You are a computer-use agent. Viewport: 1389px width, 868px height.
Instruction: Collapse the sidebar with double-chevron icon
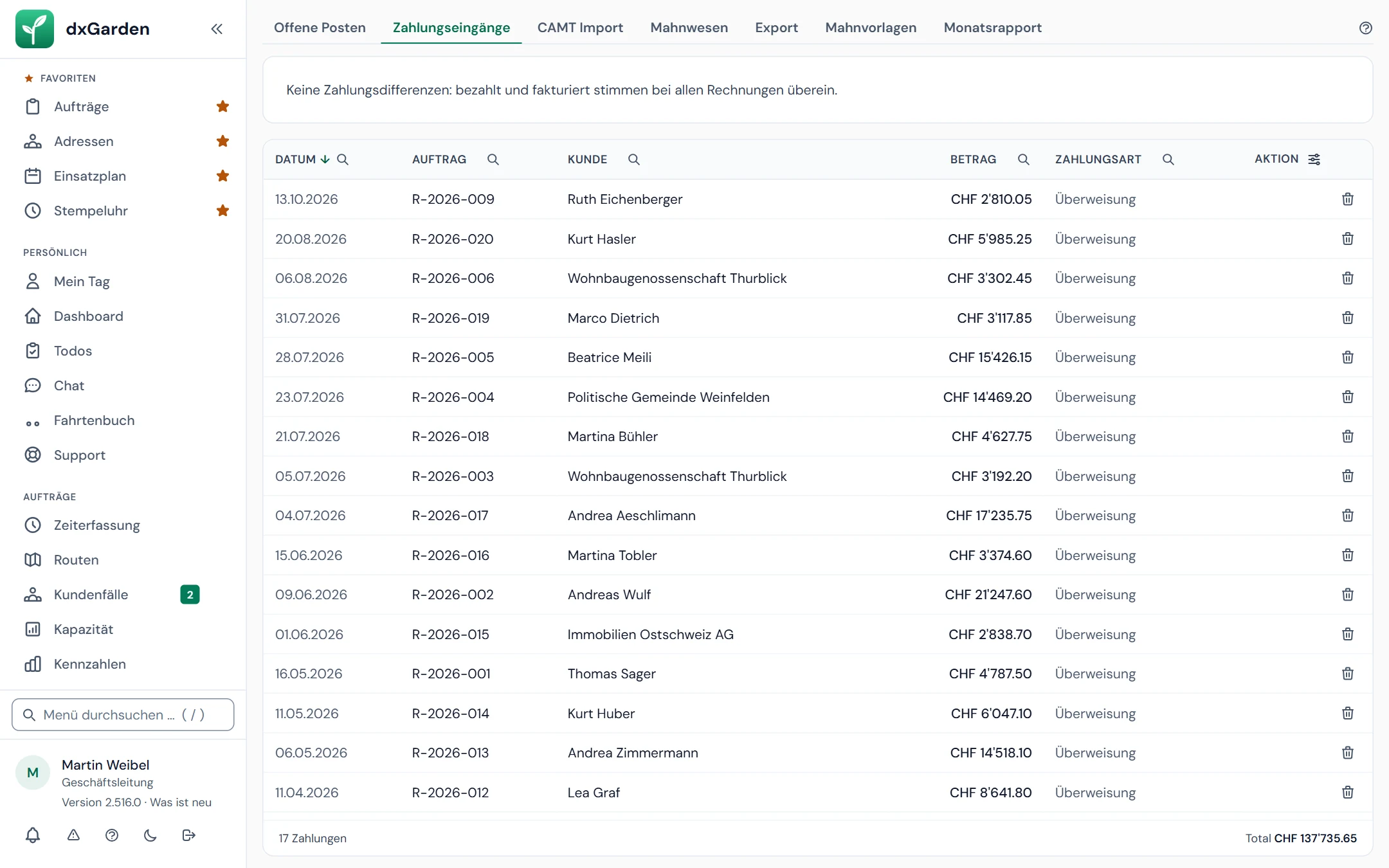217,29
